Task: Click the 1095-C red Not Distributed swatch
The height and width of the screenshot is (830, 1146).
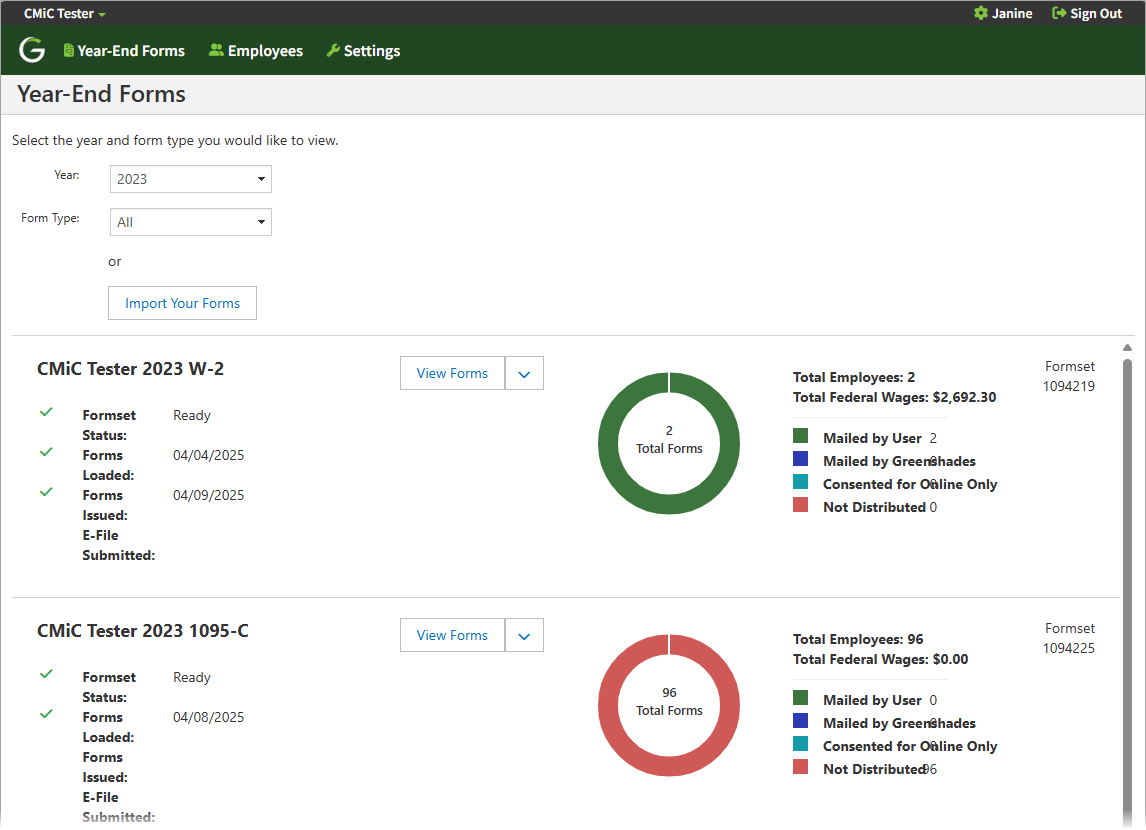Action: [800, 767]
